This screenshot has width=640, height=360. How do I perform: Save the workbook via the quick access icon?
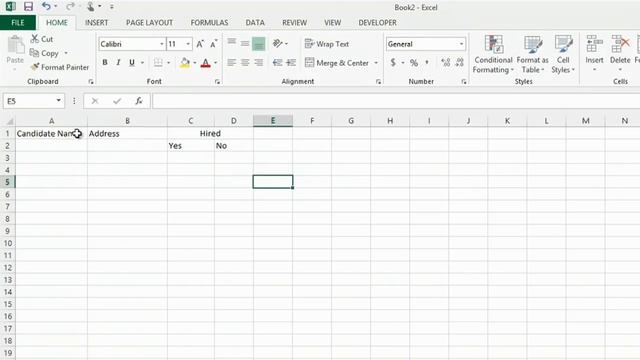click(28, 7)
